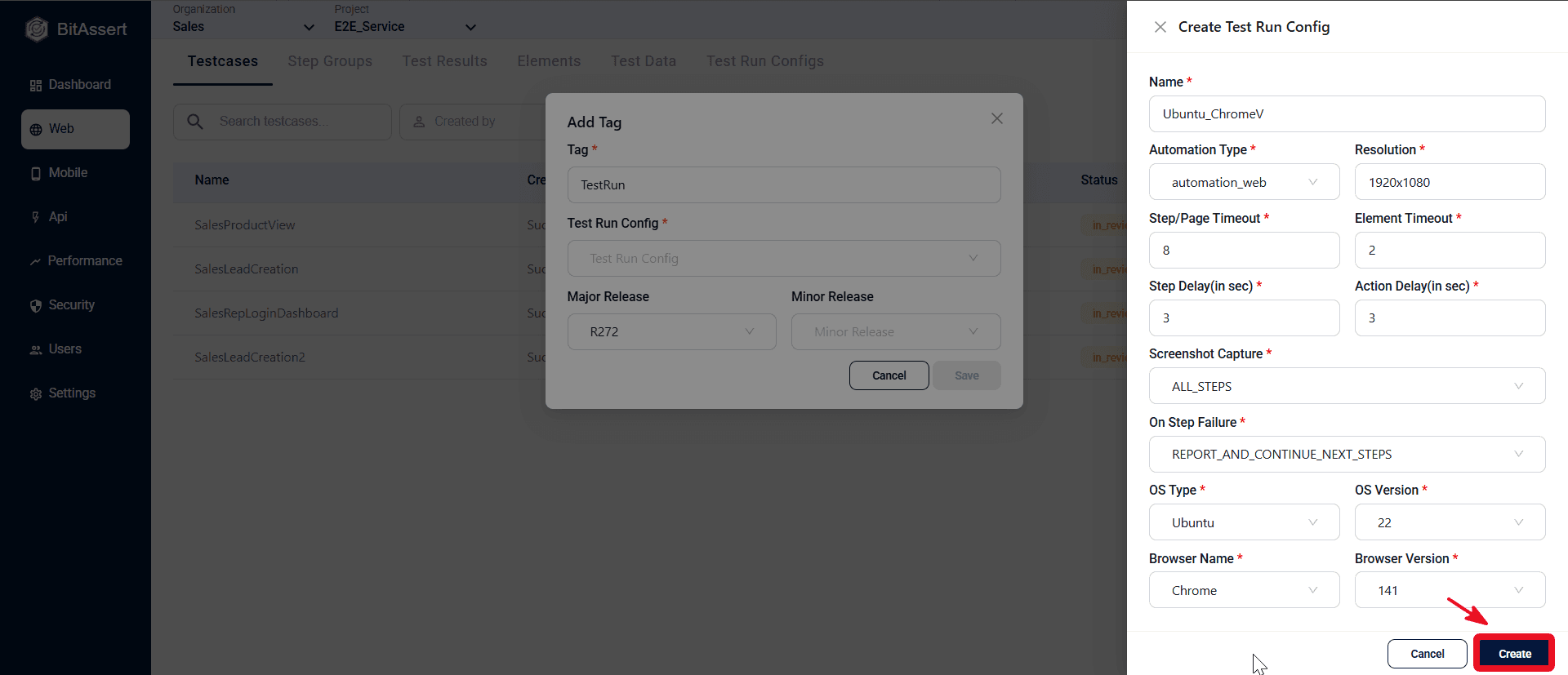Click the Status column header
The width and height of the screenshot is (1568, 675).
(x=1099, y=180)
